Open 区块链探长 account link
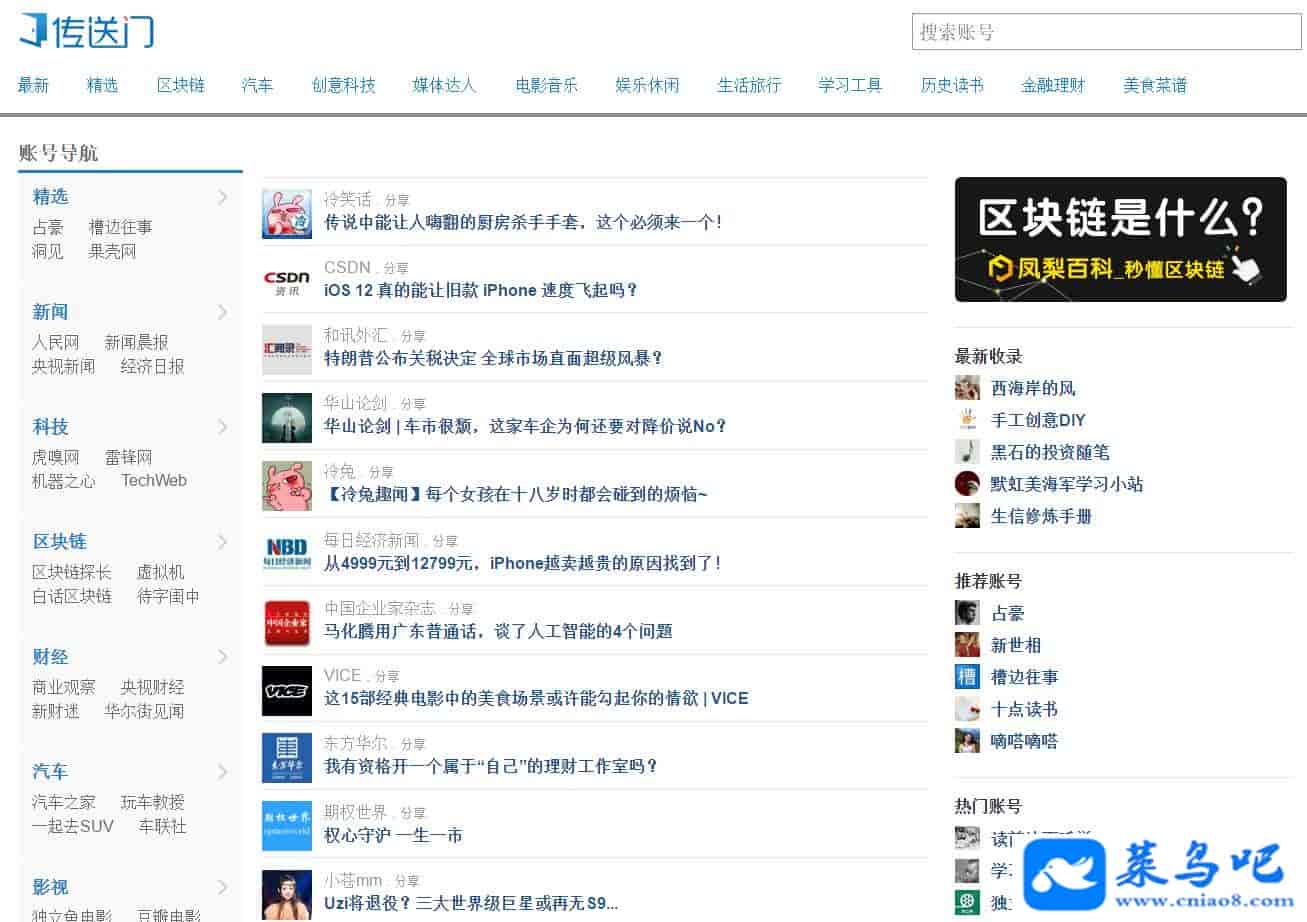The width and height of the screenshot is (1307, 922). click(x=72, y=572)
